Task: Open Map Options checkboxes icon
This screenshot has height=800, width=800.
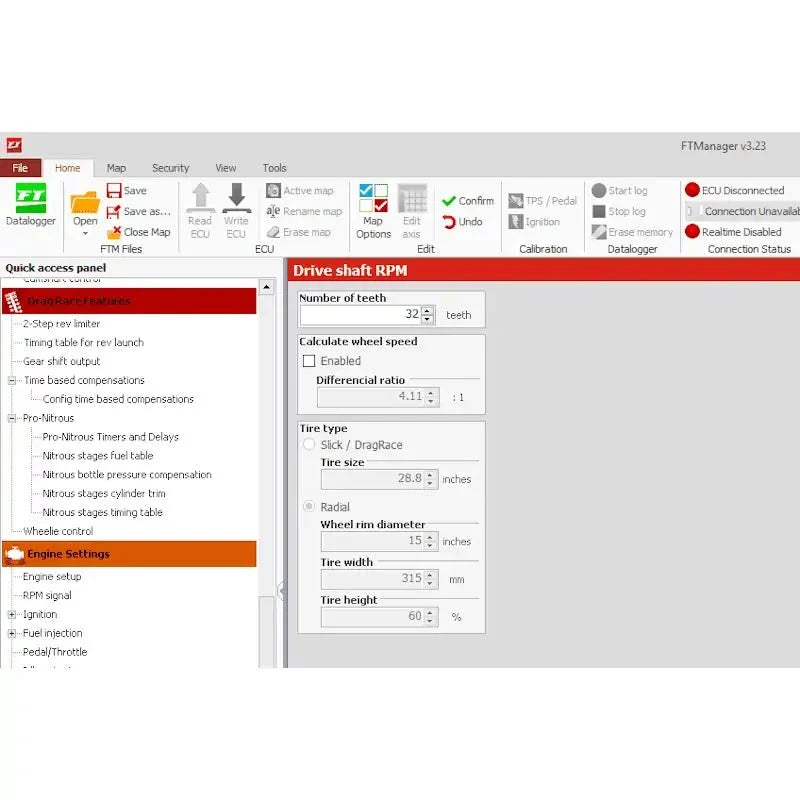Action: click(x=373, y=198)
